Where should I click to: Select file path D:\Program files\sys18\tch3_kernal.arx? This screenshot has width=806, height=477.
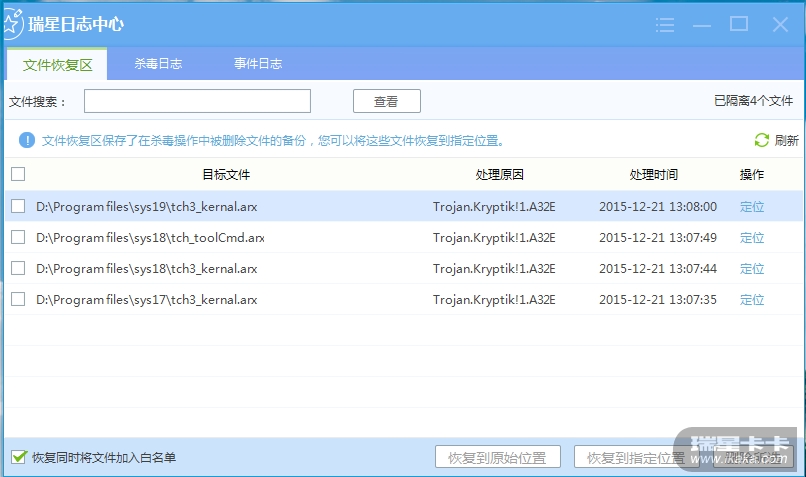click(x=146, y=268)
